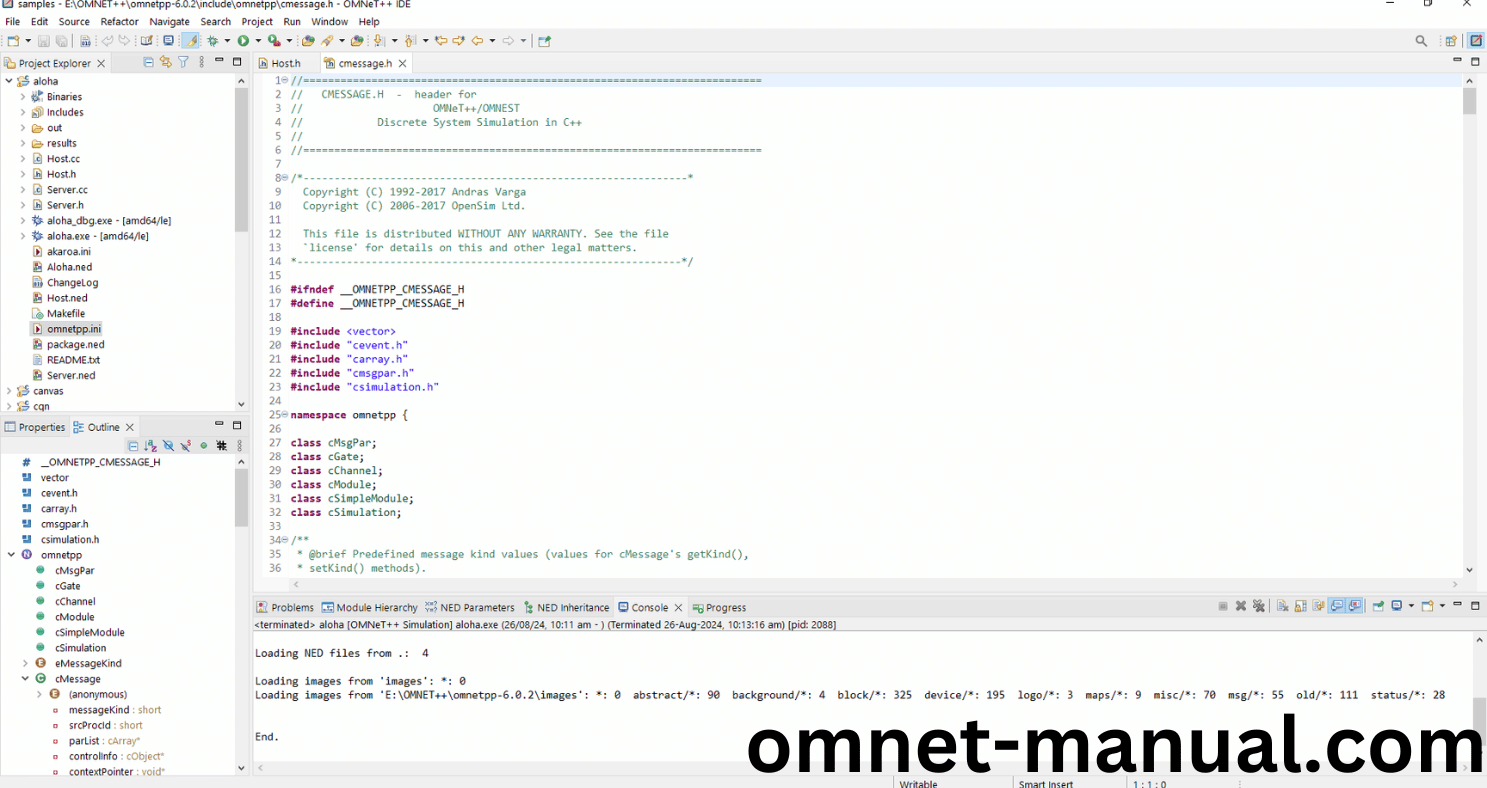The image size is (1487, 788).
Task: Expand the Binaries folder in aloha
Action: tap(23, 97)
